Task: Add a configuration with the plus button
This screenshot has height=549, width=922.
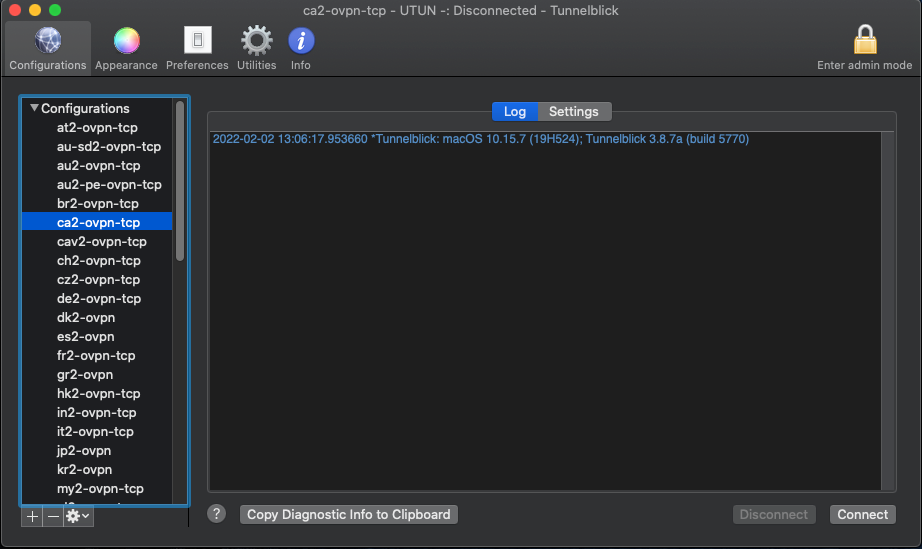Action: (32, 516)
